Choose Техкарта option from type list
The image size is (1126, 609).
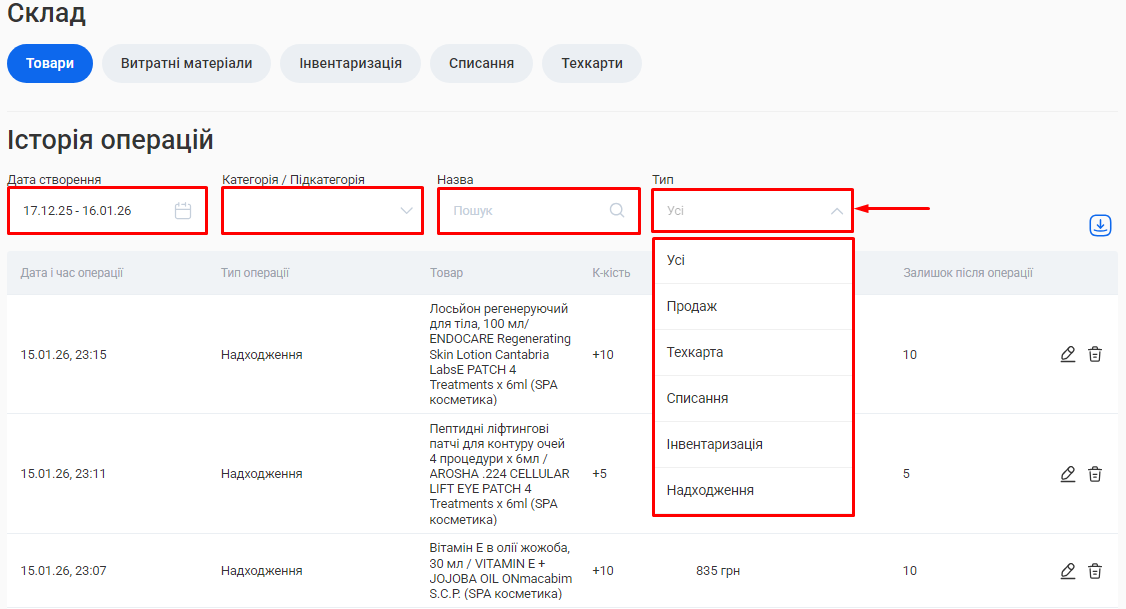[x=695, y=353]
